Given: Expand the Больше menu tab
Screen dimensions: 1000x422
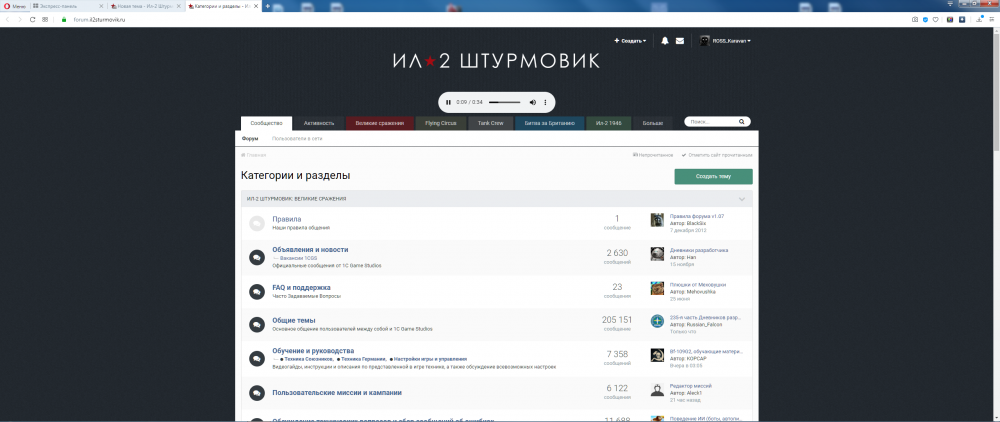Looking at the screenshot, I should point(652,123).
